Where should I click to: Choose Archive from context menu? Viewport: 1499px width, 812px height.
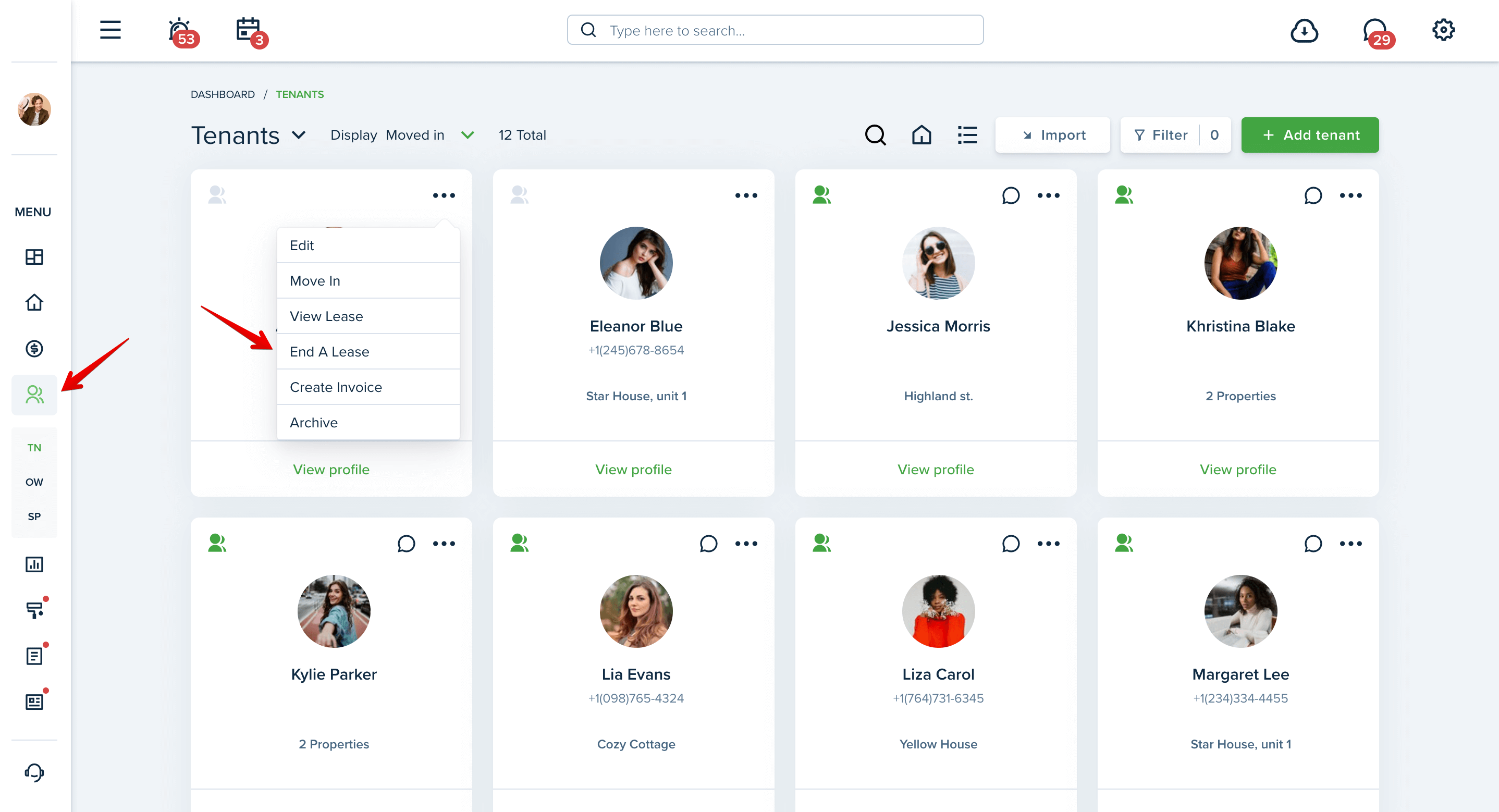pos(368,423)
